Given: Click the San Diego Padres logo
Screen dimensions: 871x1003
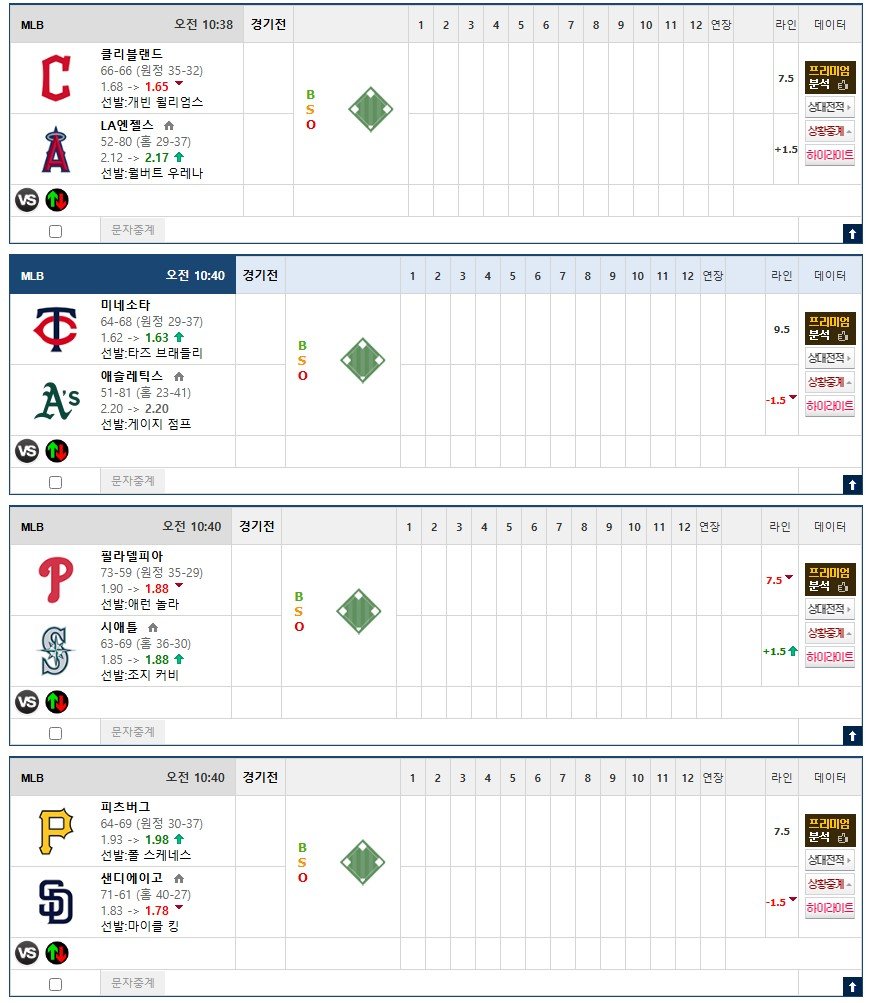Looking at the screenshot, I should click(56, 901).
